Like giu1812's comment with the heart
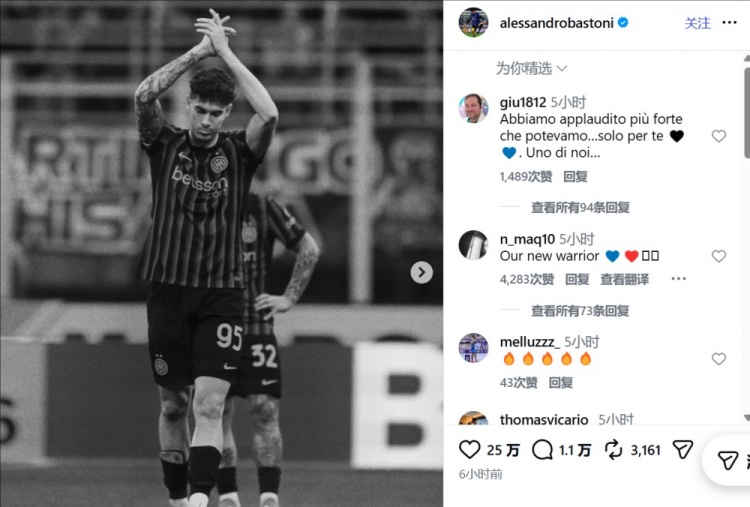 [718, 136]
